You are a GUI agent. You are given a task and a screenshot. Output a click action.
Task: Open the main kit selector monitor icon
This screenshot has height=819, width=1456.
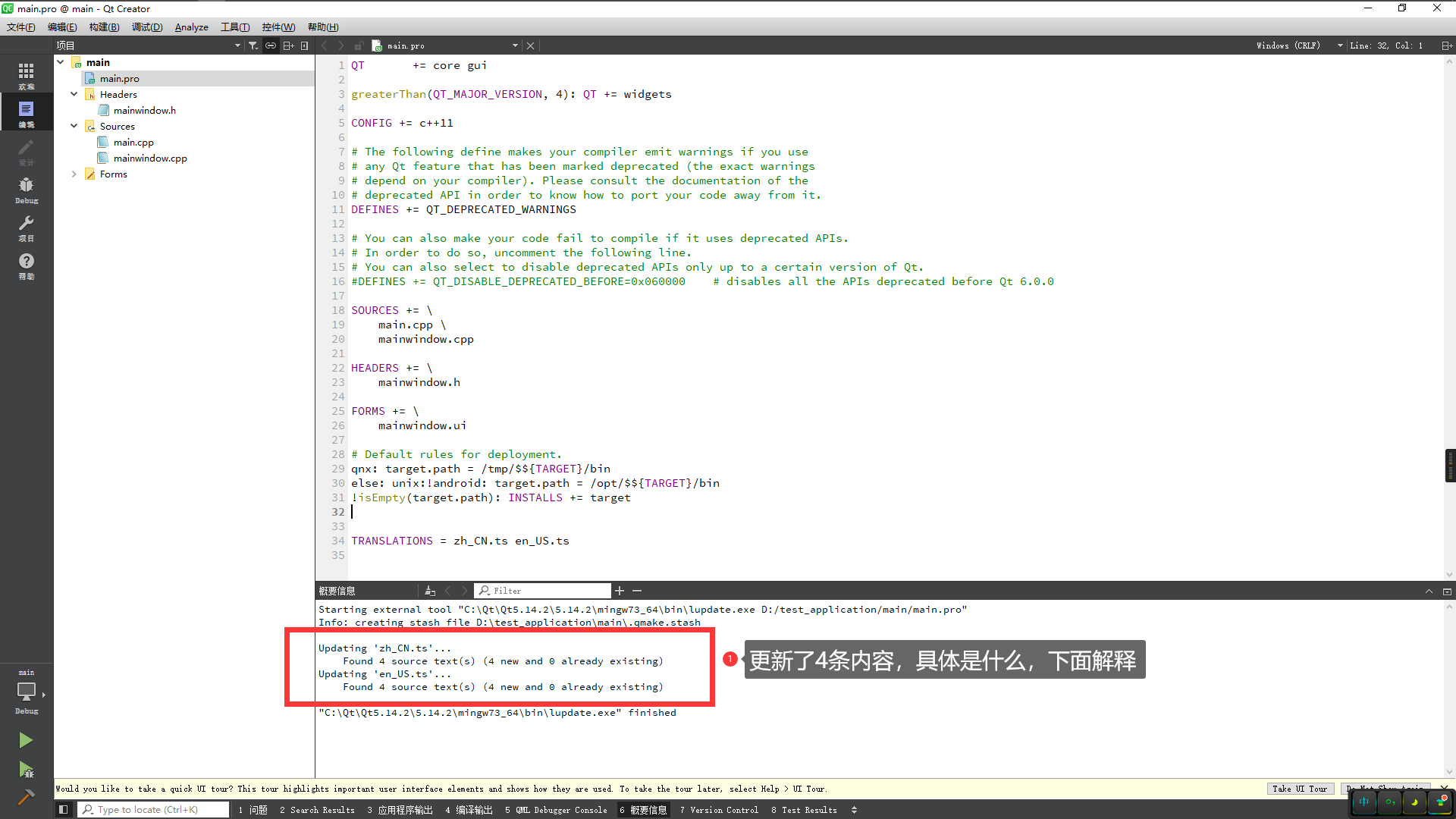point(27,691)
